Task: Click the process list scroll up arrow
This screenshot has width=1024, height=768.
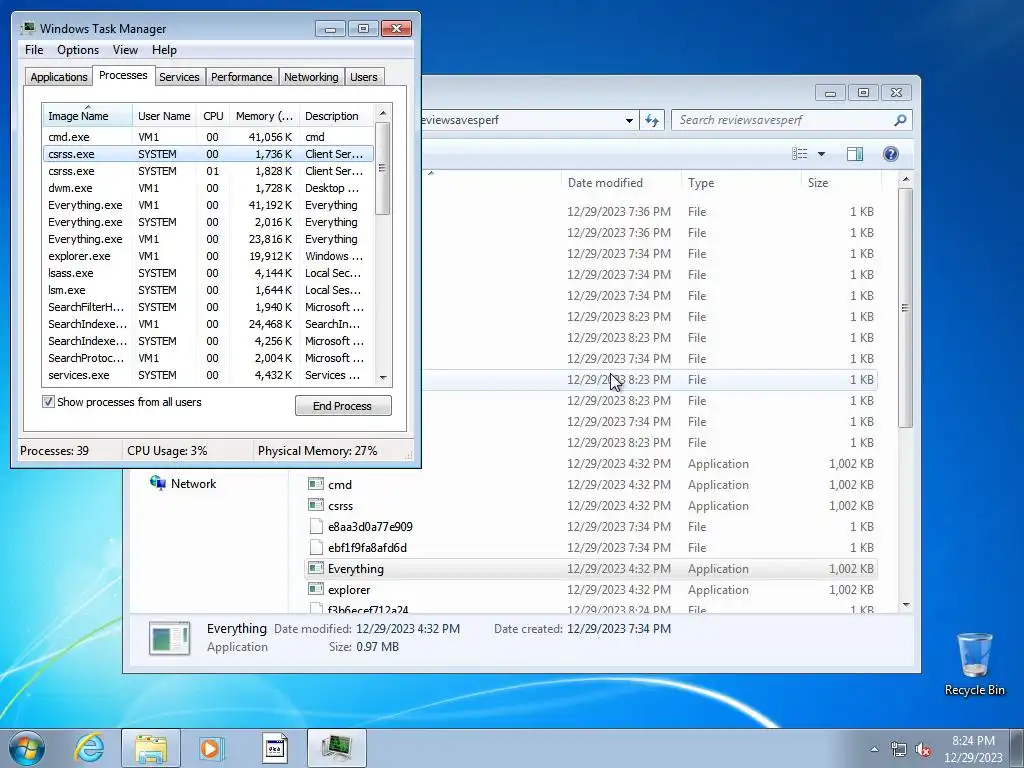Action: [x=383, y=113]
